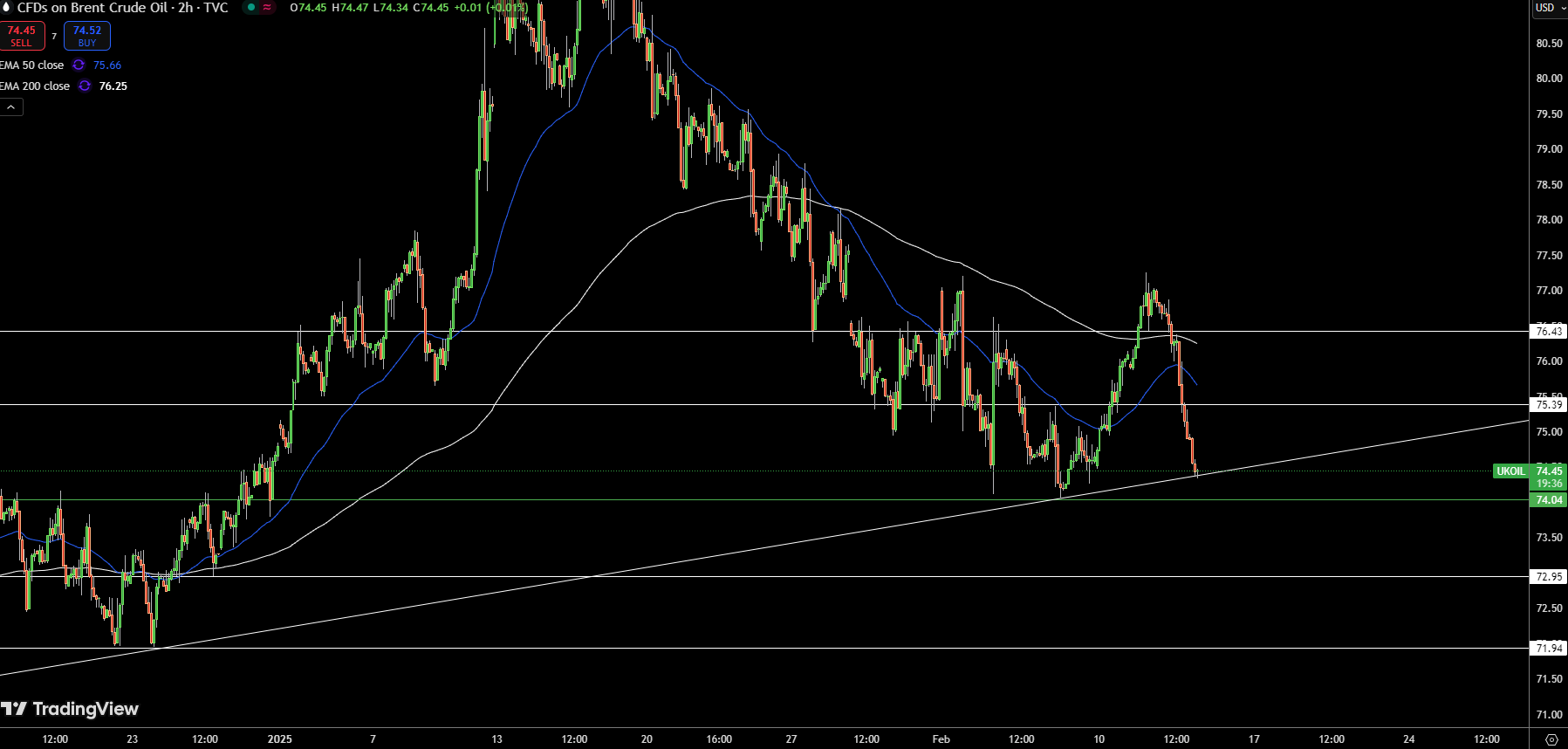
Task: Click the 24 date label on time axis
Action: pyautogui.click(x=1408, y=739)
